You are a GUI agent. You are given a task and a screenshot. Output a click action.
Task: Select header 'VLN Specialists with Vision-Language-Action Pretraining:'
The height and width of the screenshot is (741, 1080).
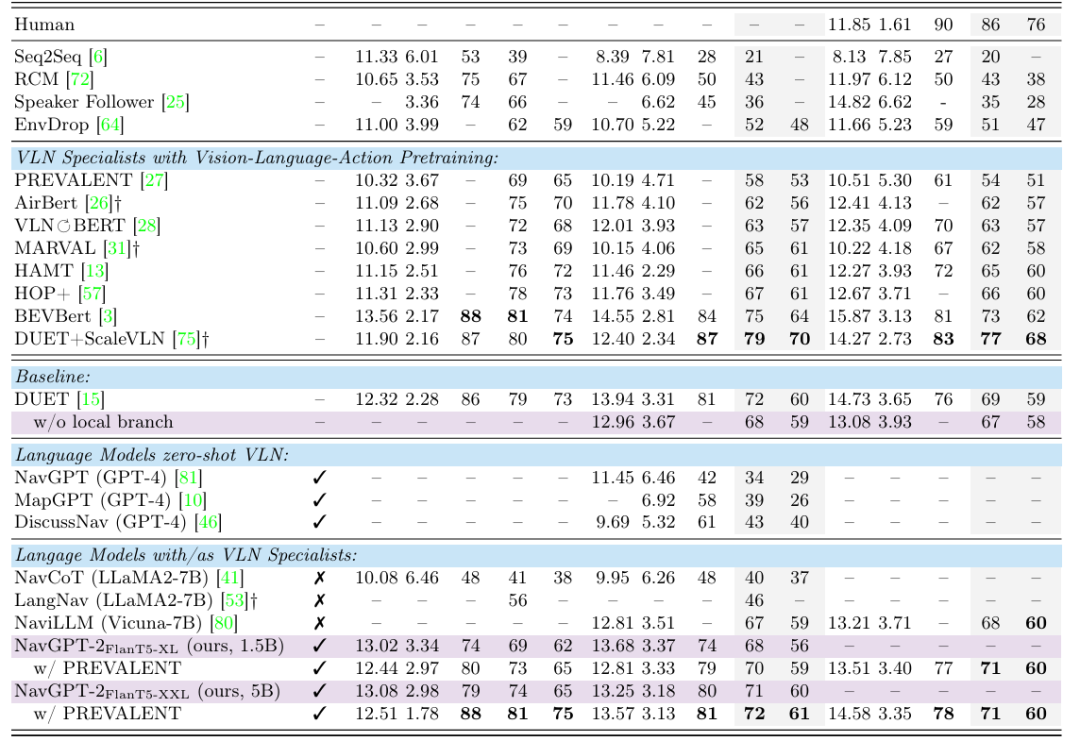[257, 158]
